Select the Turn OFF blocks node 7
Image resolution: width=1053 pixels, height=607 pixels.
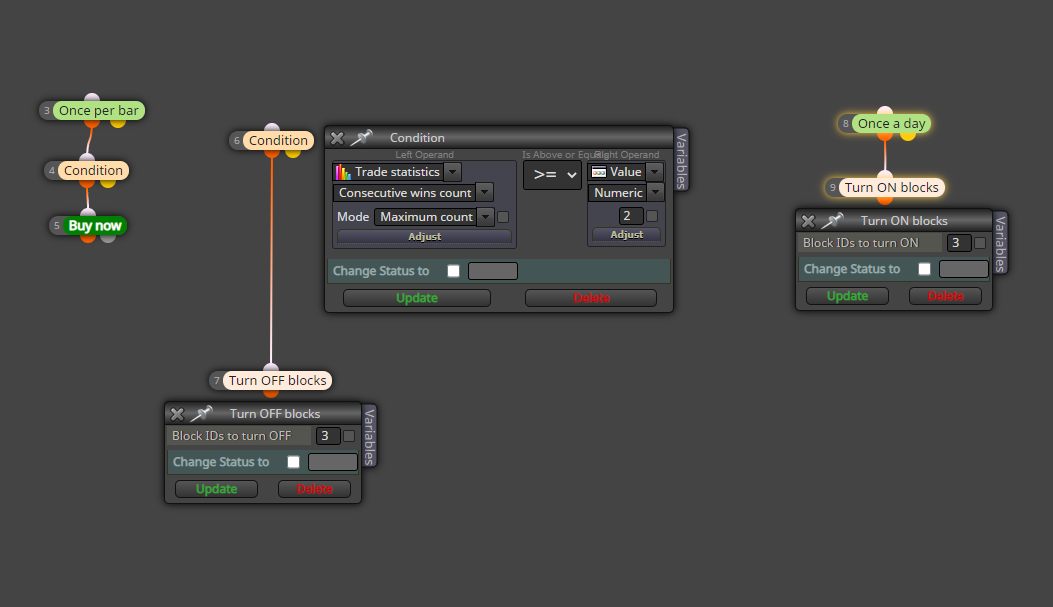277,381
